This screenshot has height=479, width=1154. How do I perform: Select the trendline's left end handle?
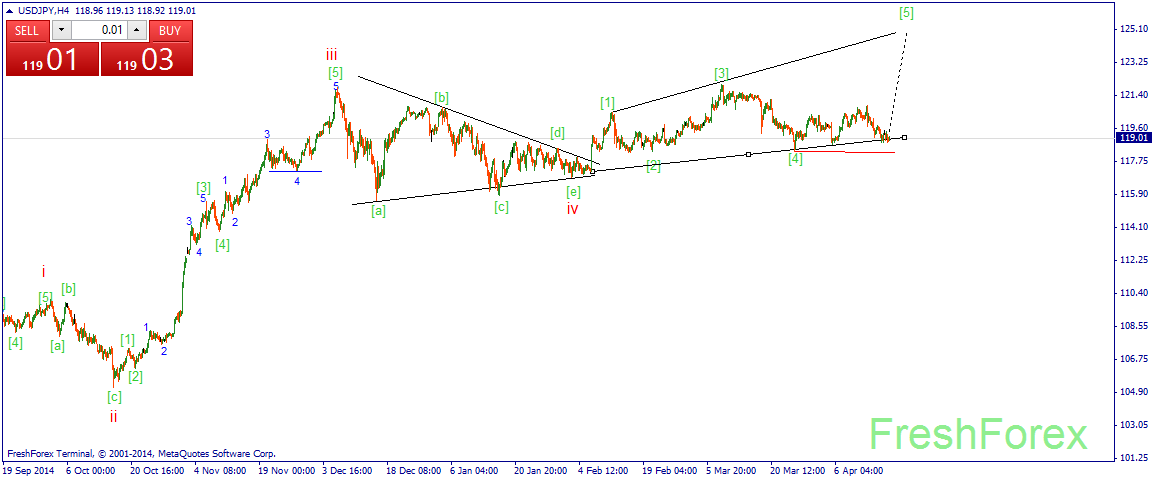(593, 172)
